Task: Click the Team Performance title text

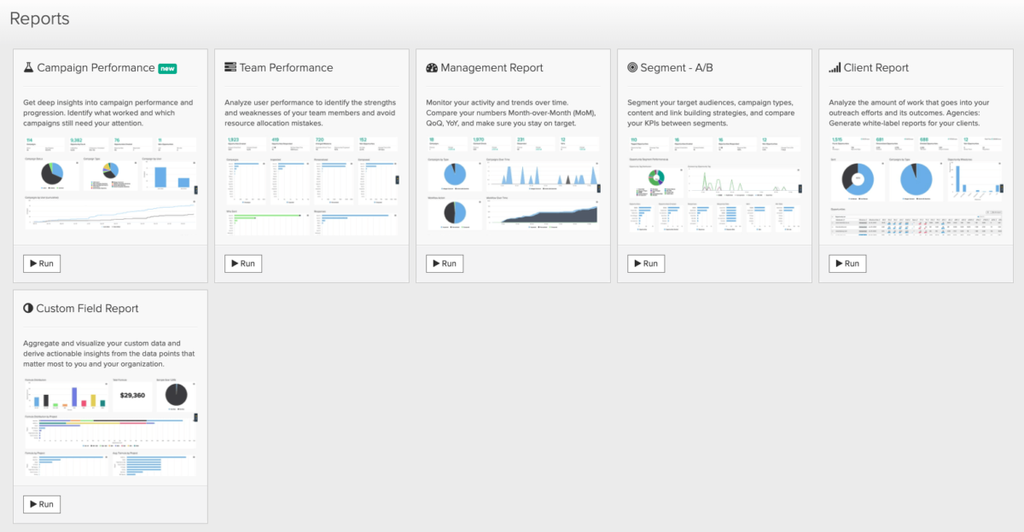Action: 286,68
